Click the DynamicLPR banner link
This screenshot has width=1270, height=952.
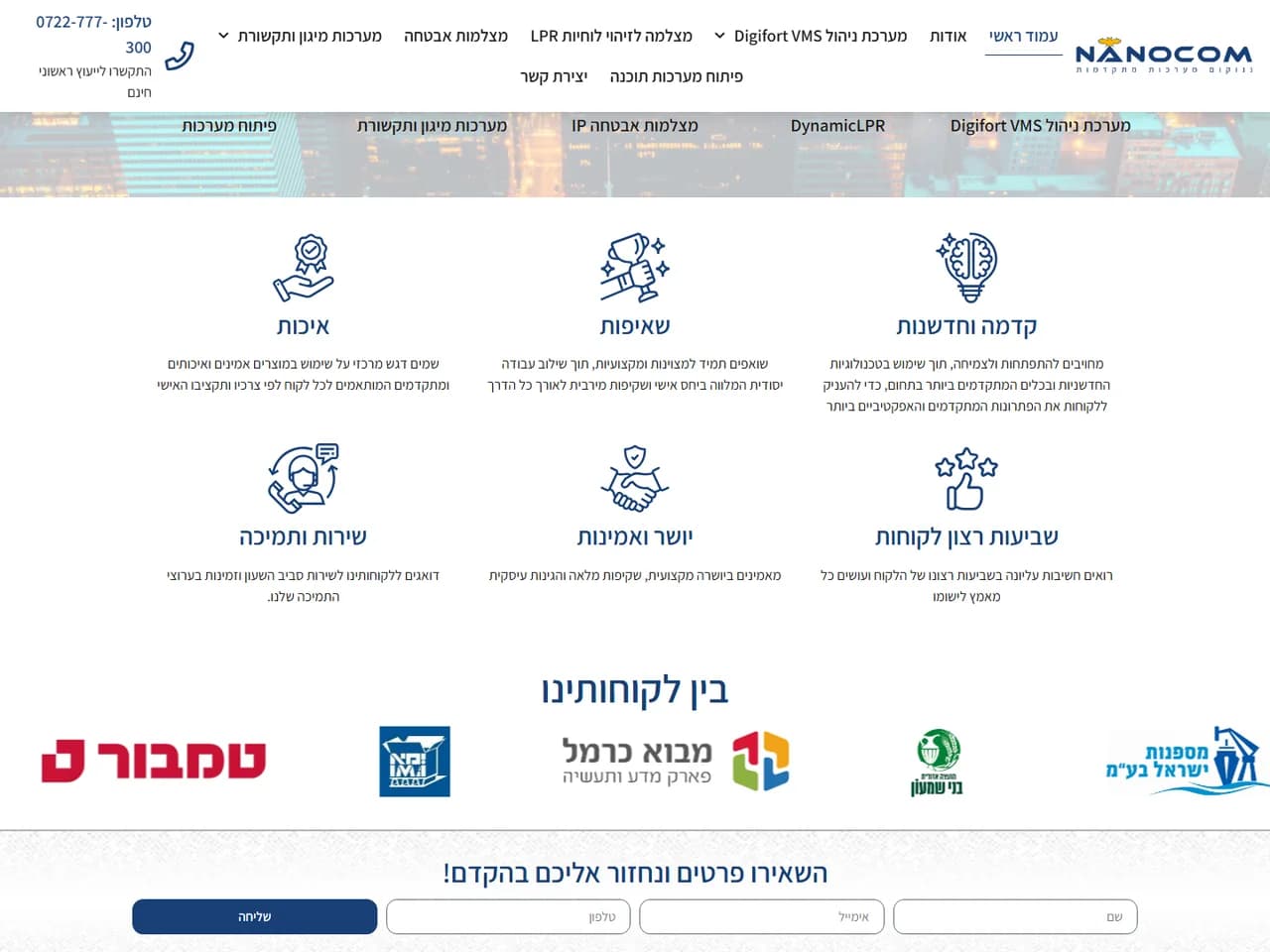(837, 126)
